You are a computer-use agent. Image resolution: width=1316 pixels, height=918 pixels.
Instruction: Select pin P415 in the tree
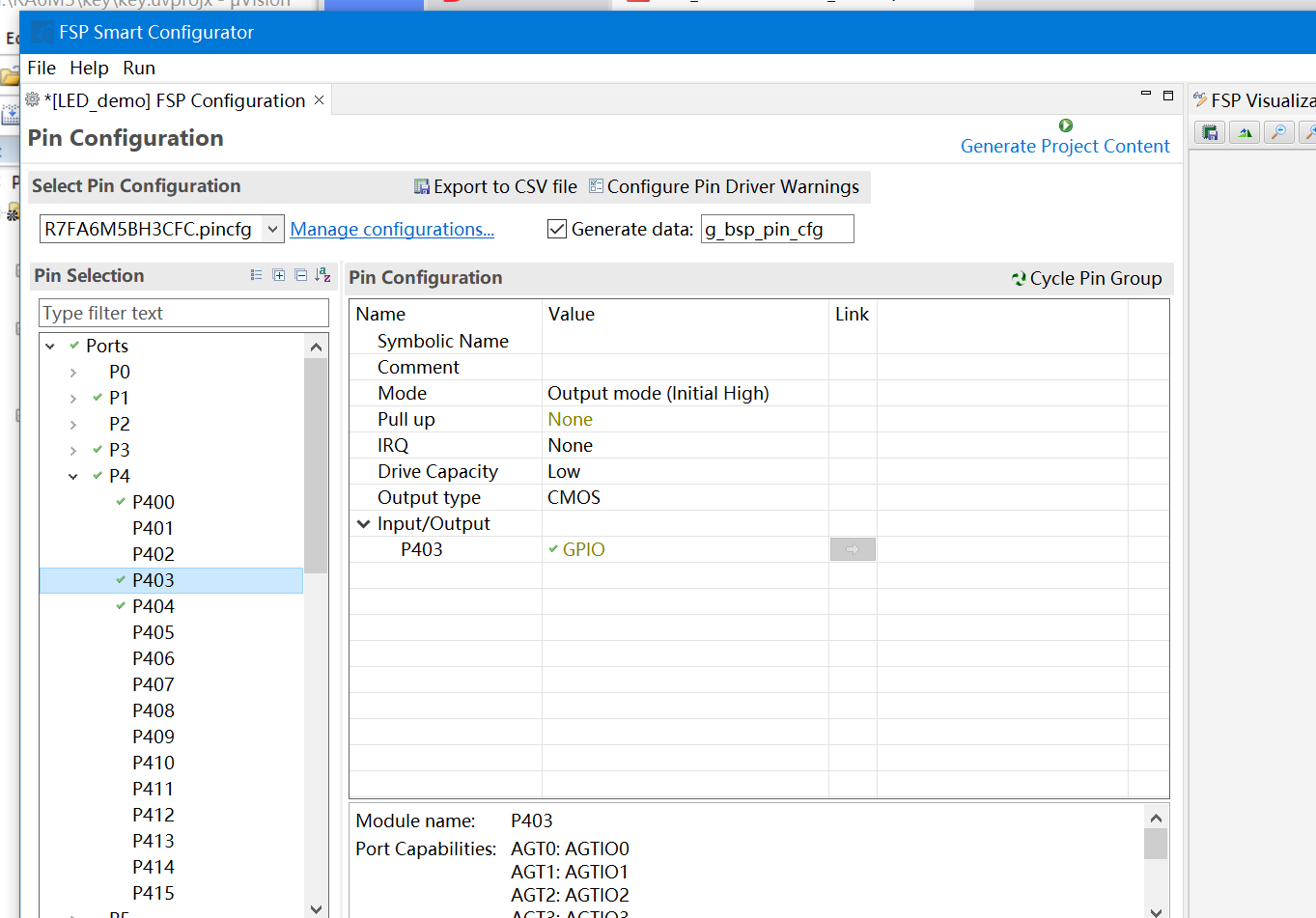tap(154, 893)
